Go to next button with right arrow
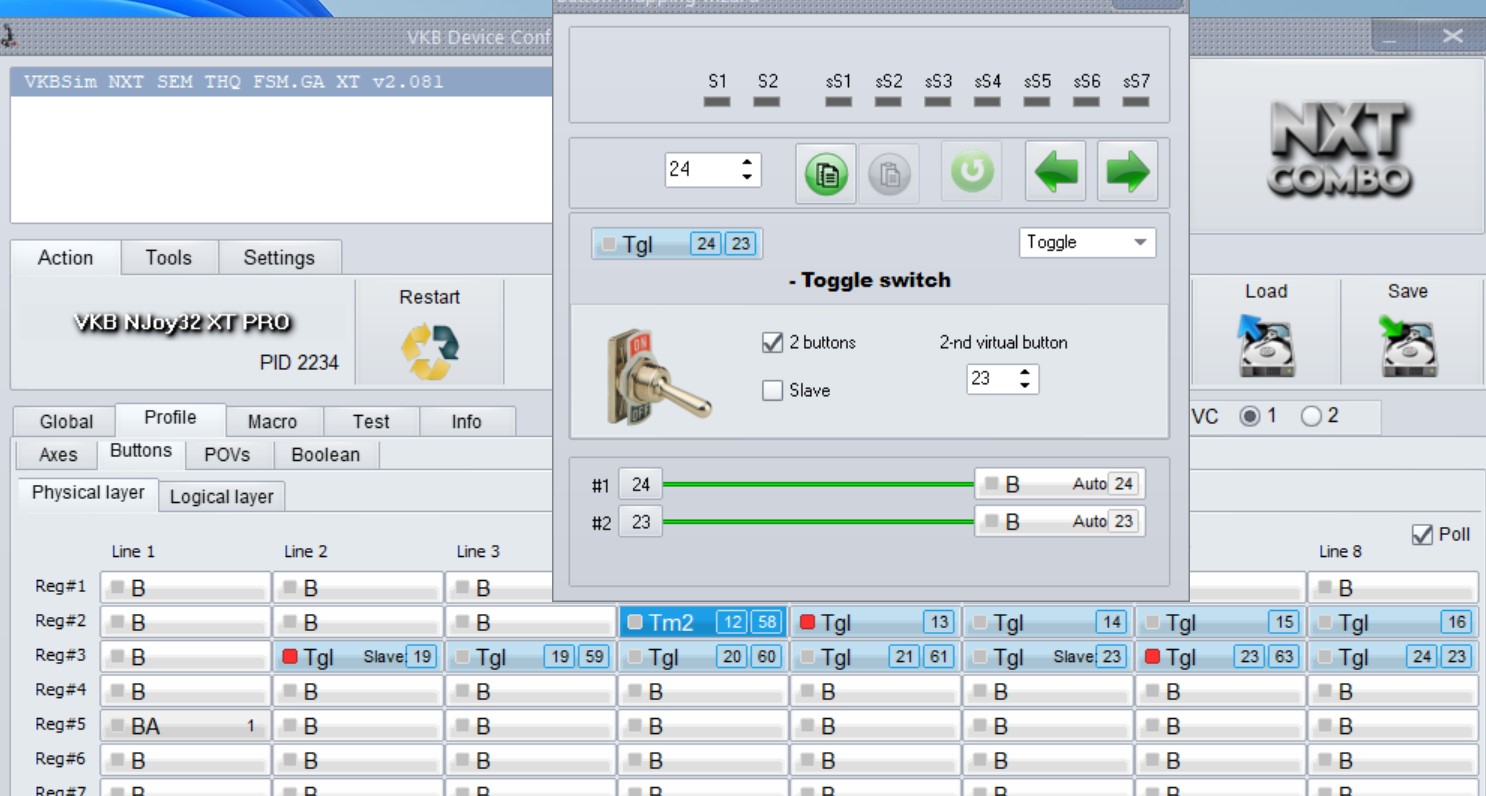1486x796 pixels. pyautogui.click(x=1128, y=172)
